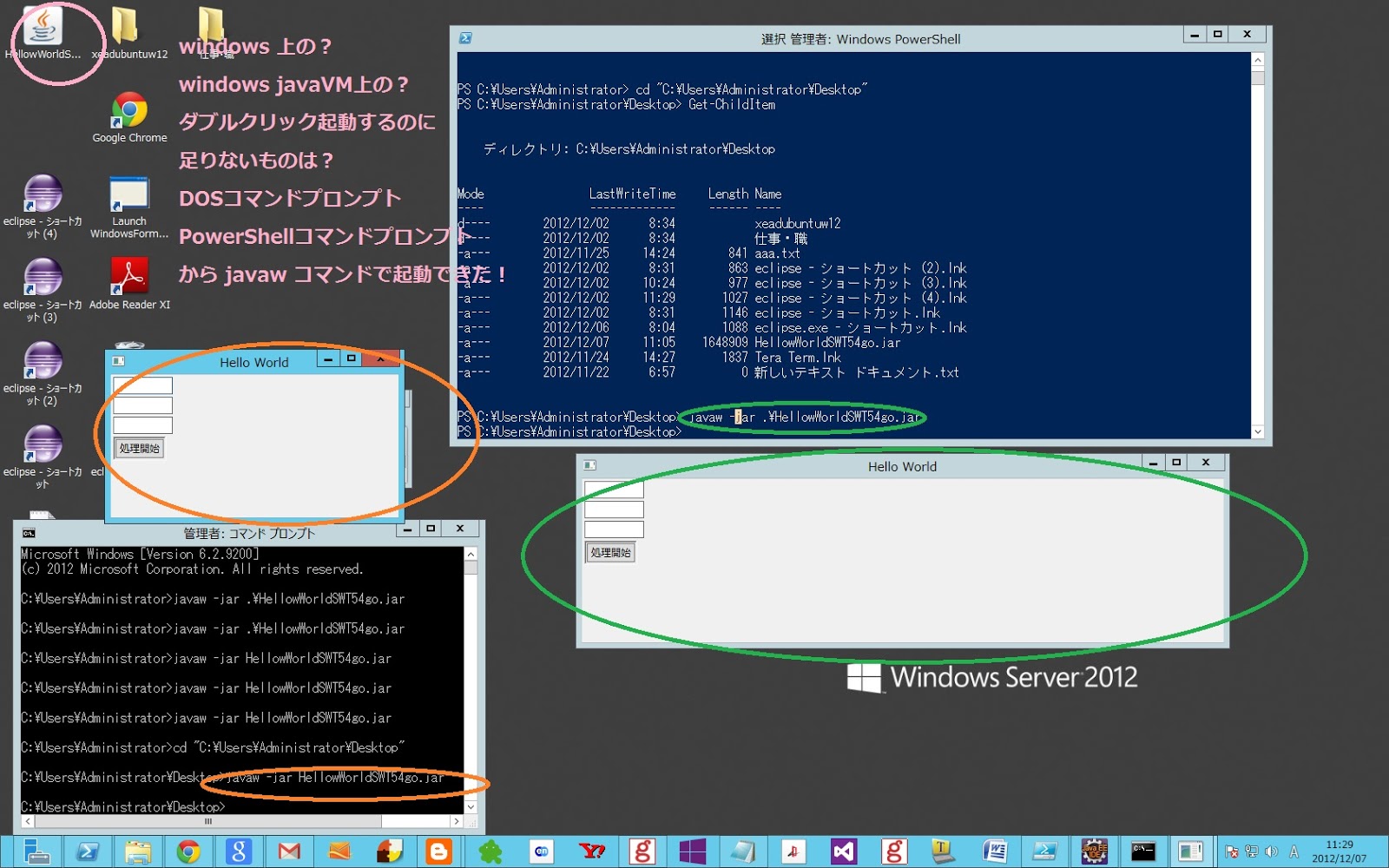
Task: Focus third text field in small Hello World window
Action: [x=143, y=425]
